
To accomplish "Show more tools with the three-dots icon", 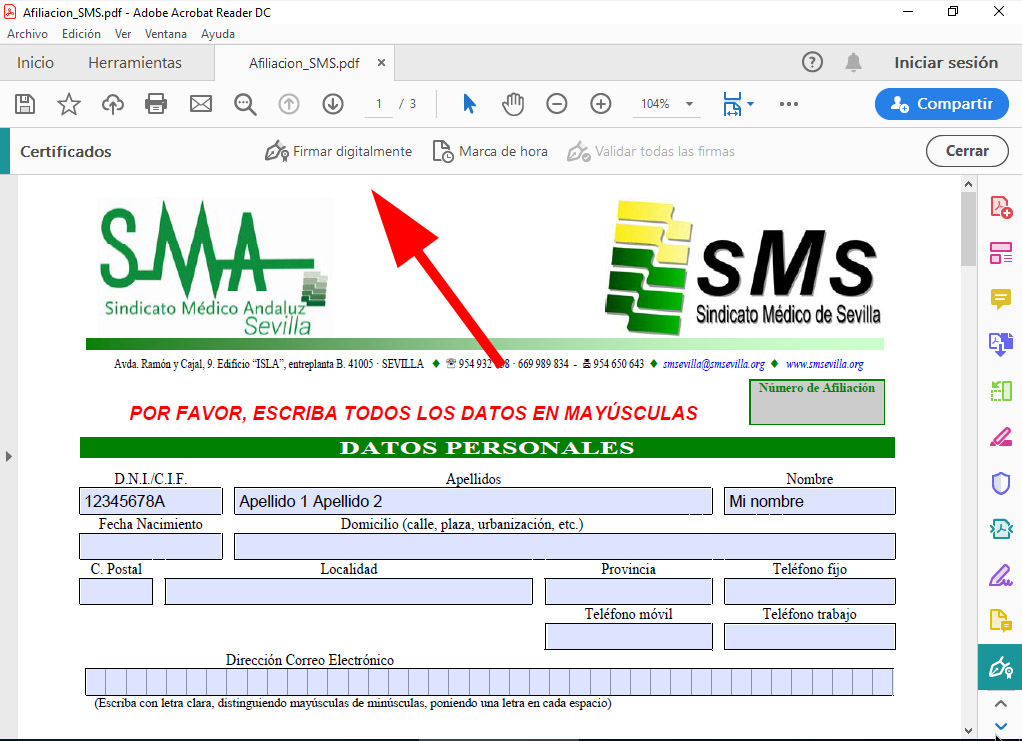I will 789,104.
